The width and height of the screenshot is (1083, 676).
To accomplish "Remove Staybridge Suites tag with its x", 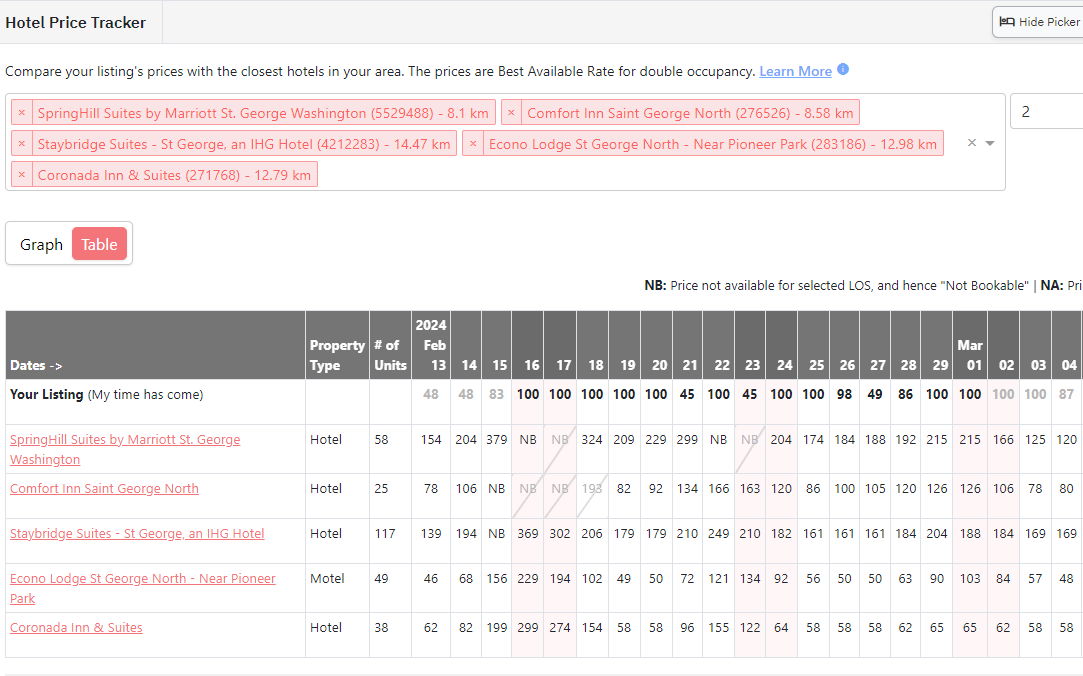I will point(21,144).
